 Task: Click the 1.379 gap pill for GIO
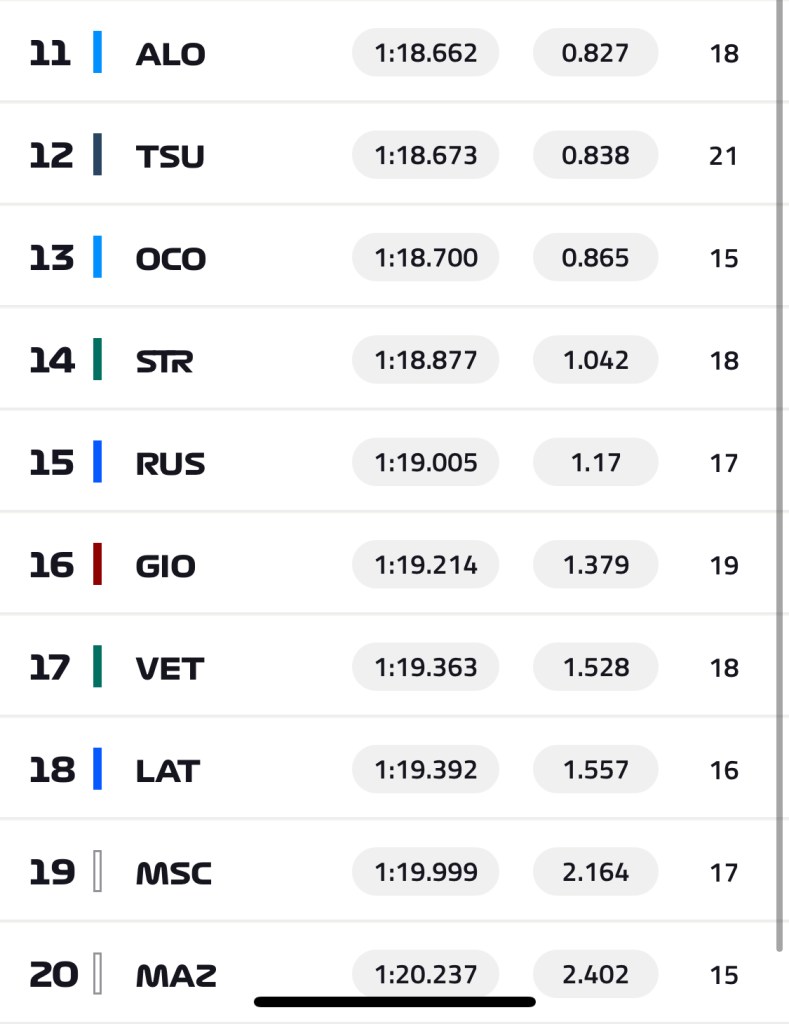[x=596, y=565]
